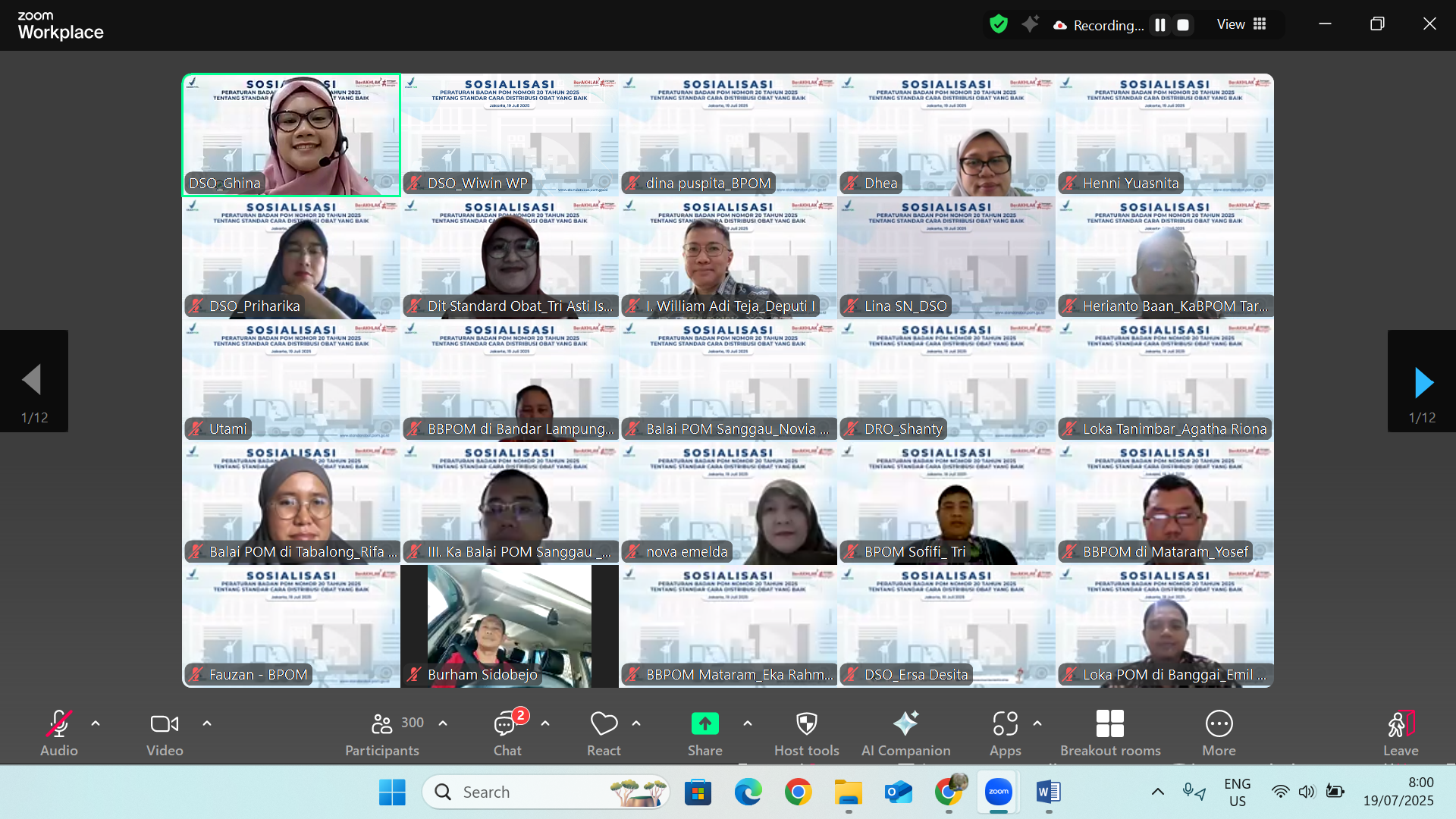Expand video options arrow
This screenshot has width=1456, height=819.
[207, 723]
